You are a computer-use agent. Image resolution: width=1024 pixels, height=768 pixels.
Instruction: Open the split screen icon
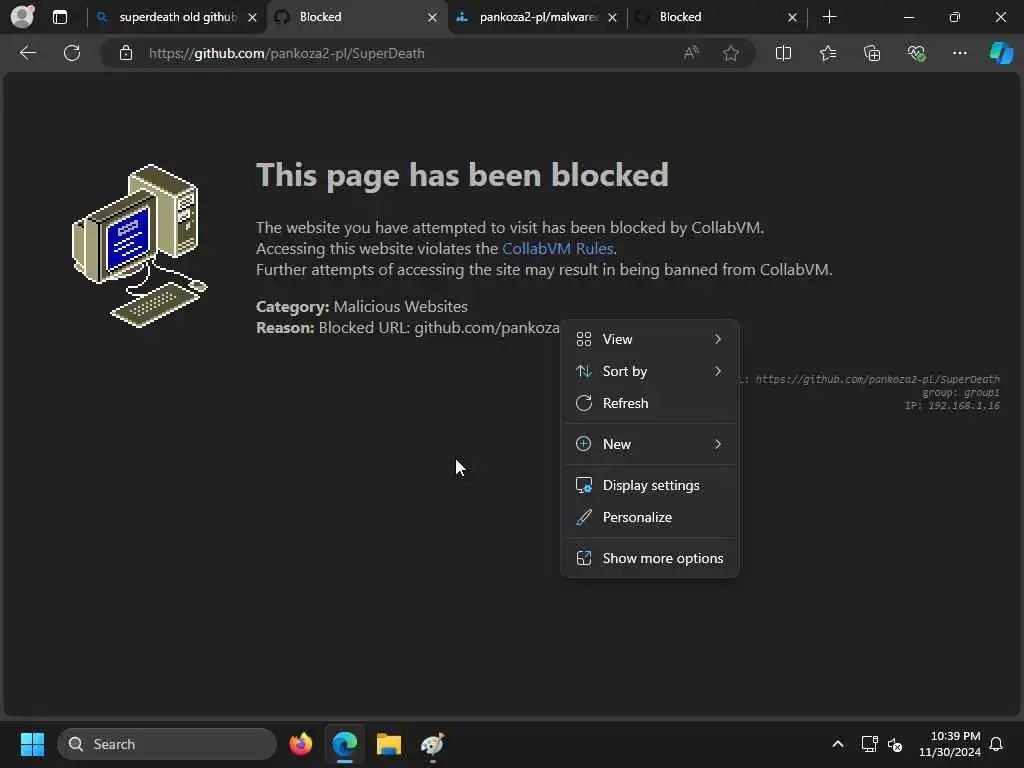(783, 53)
